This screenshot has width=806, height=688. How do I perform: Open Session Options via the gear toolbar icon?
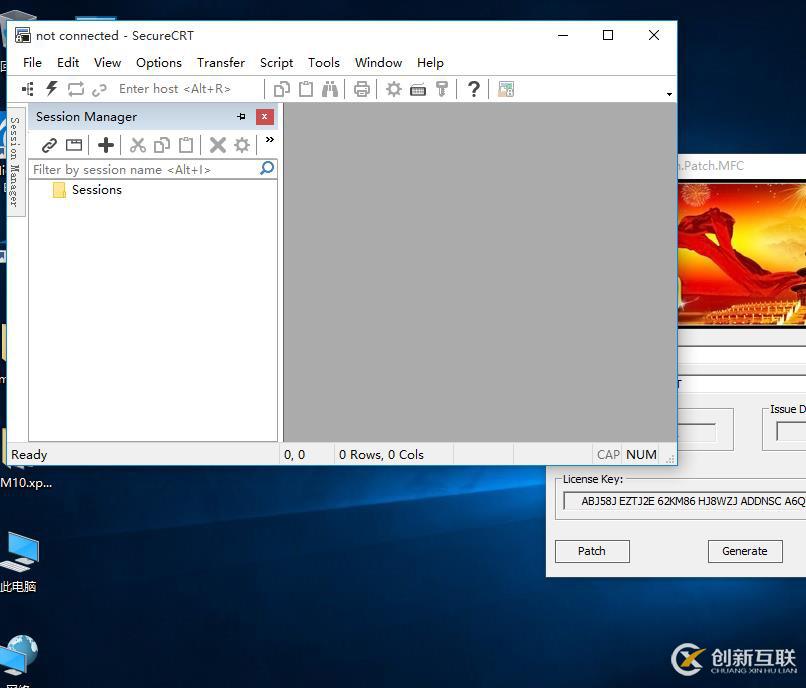coord(394,89)
